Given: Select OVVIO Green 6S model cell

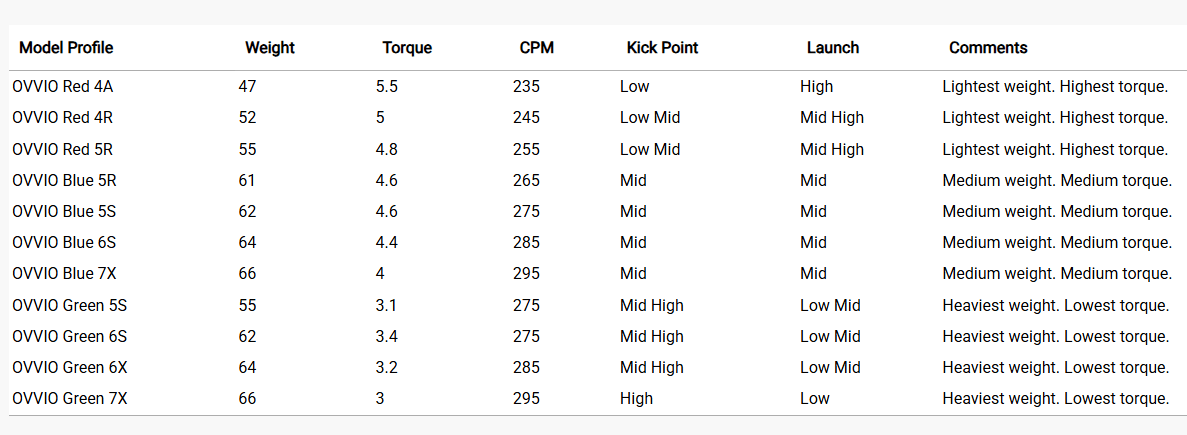Looking at the screenshot, I should tap(70, 337).
